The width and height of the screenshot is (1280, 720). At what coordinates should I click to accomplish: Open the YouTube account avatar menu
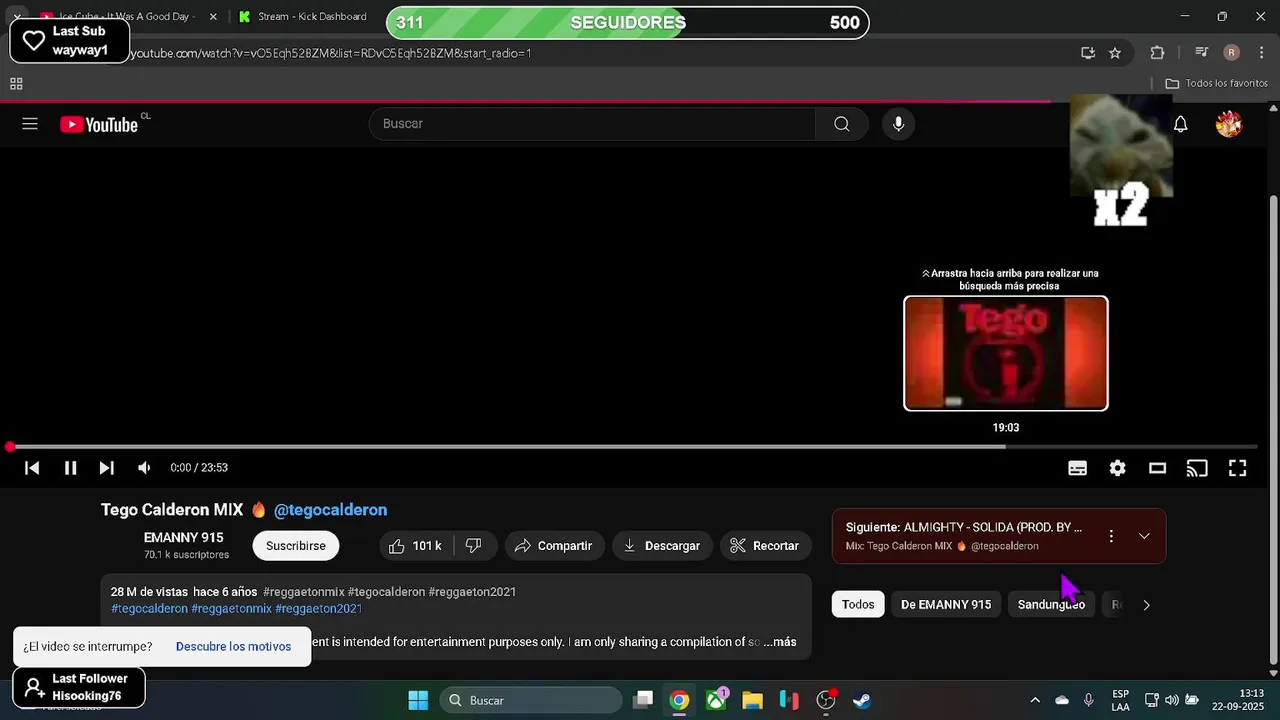[x=1229, y=124]
